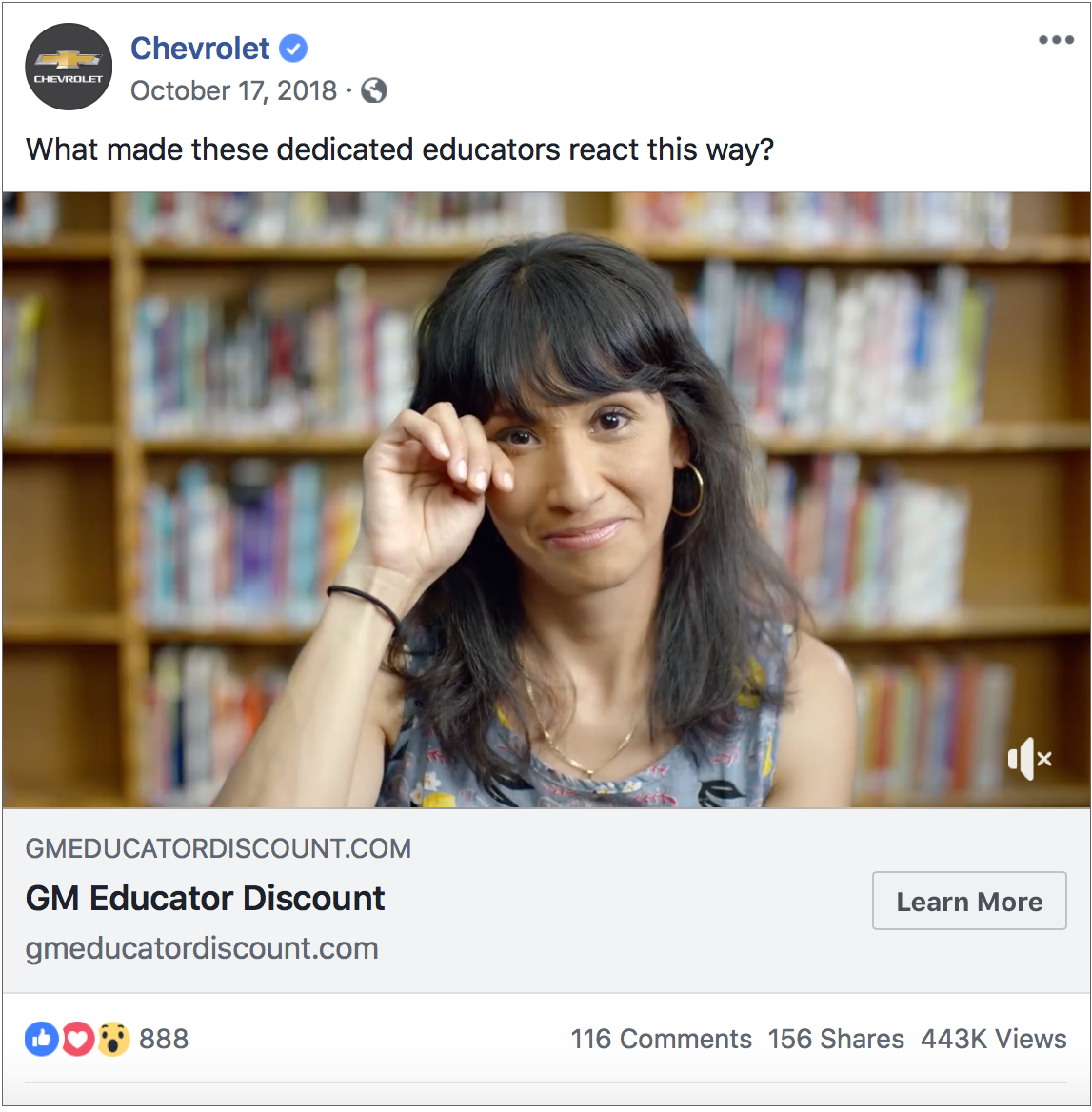Image resolution: width=1092 pixels, height=1112 pixels.
Task: Open the three-dot post options menu
Action: click(x=1056, y=40)
